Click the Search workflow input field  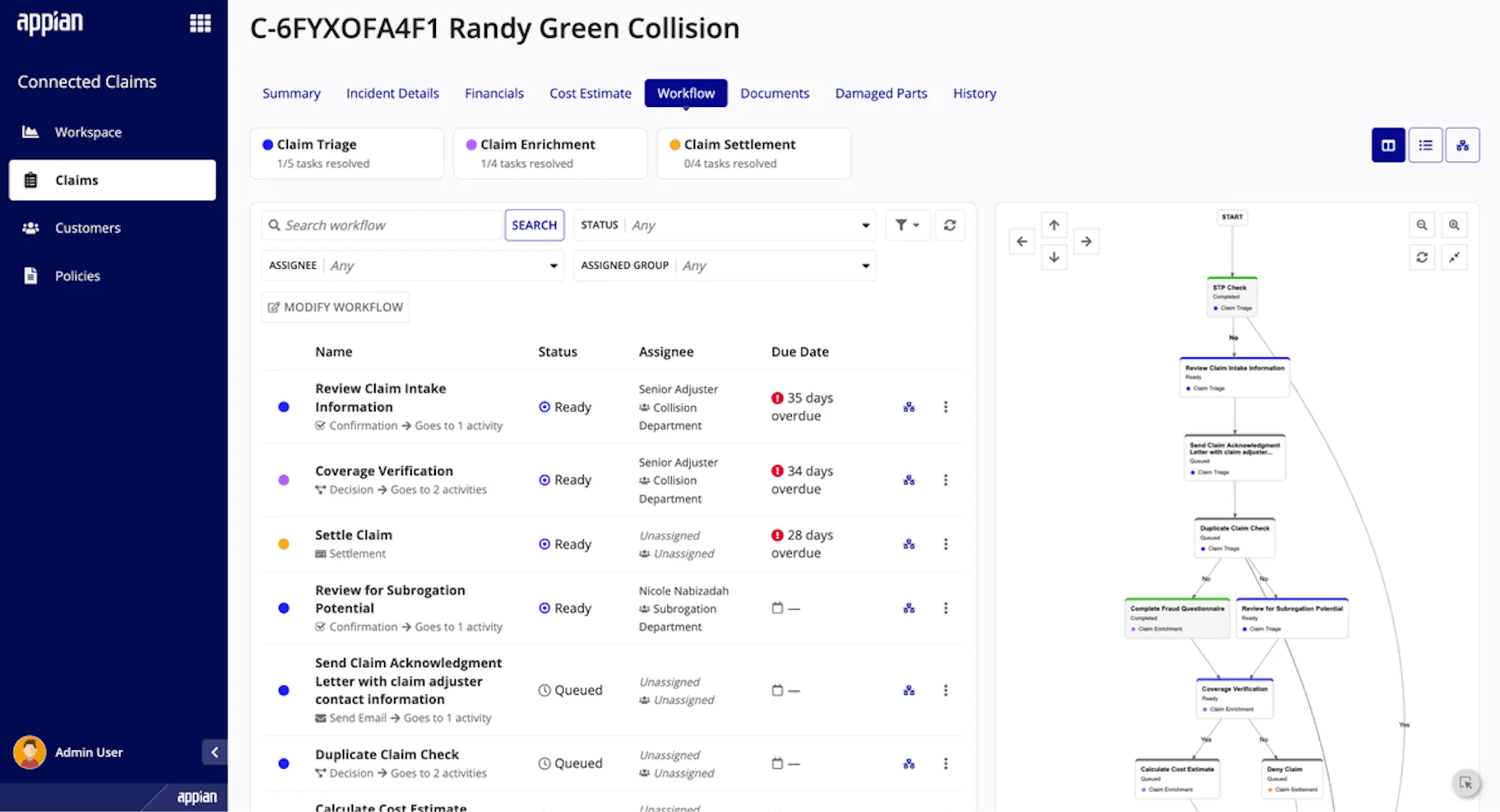382,225
